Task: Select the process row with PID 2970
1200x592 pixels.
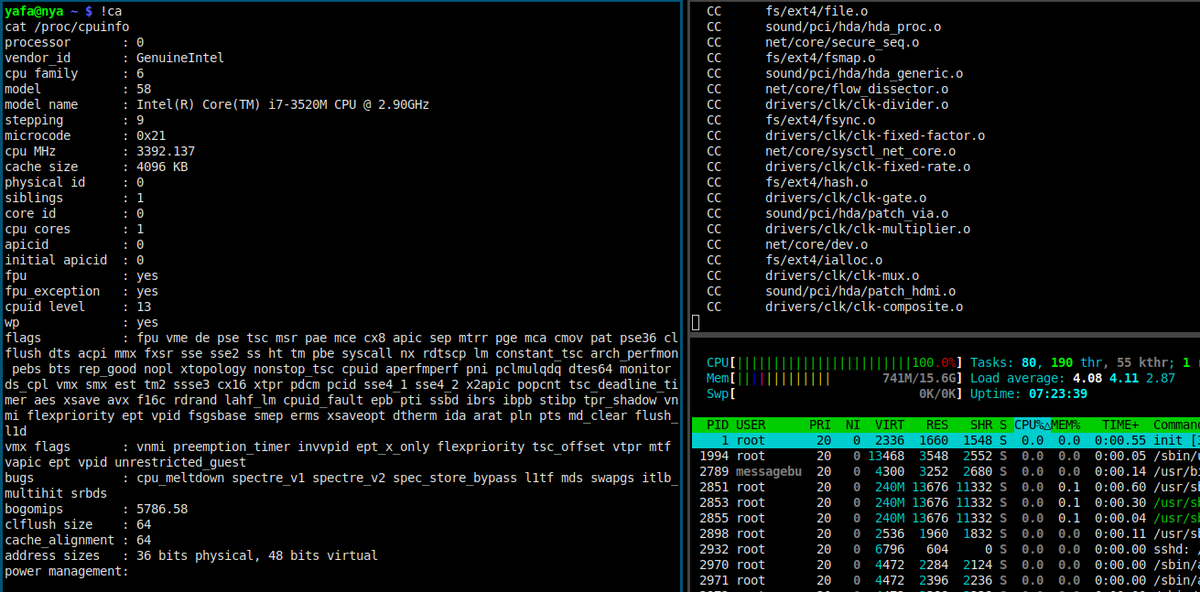Action: click(945, 565)
